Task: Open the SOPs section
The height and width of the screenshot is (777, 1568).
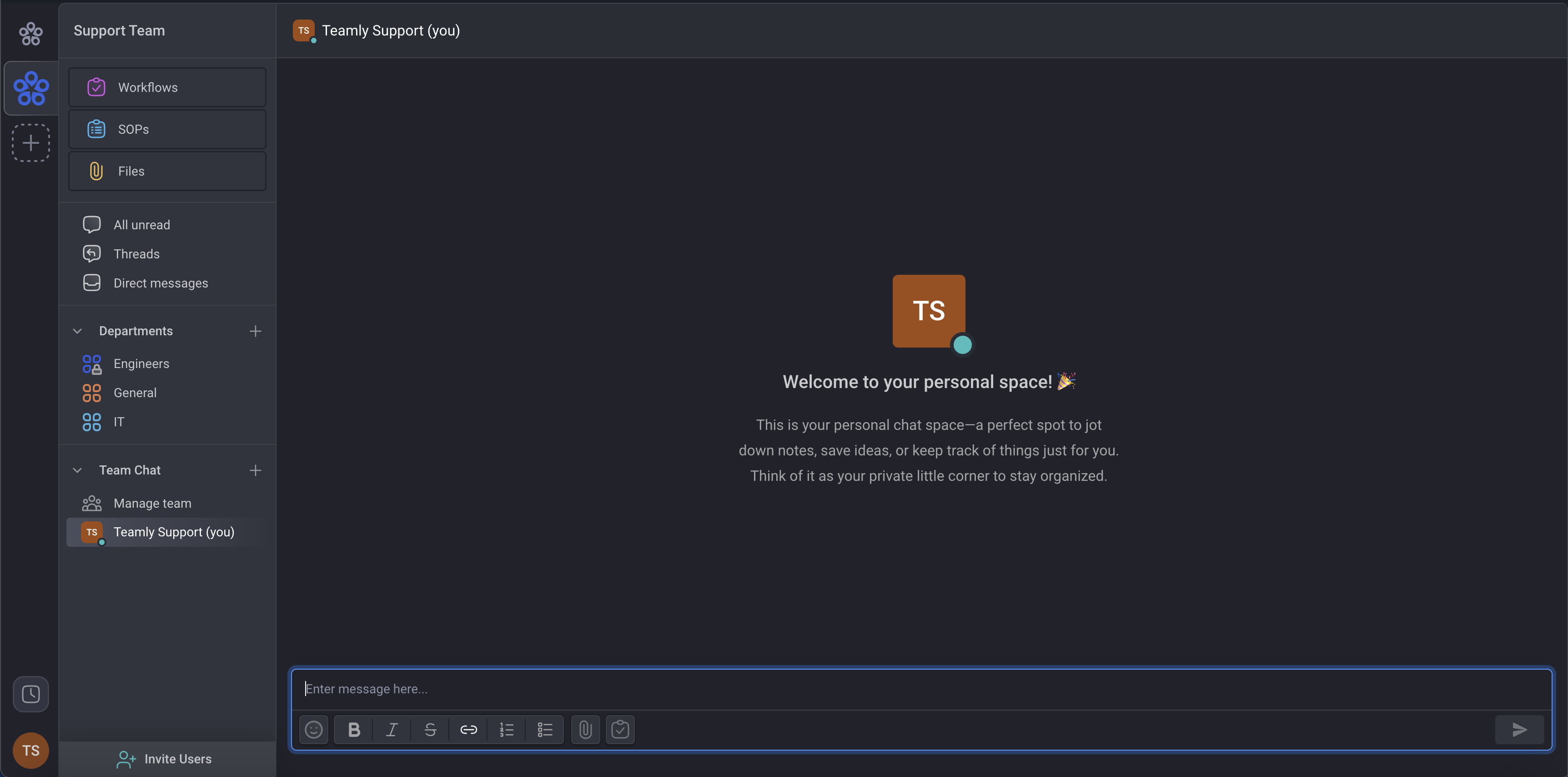Action: tap(167, 129)
